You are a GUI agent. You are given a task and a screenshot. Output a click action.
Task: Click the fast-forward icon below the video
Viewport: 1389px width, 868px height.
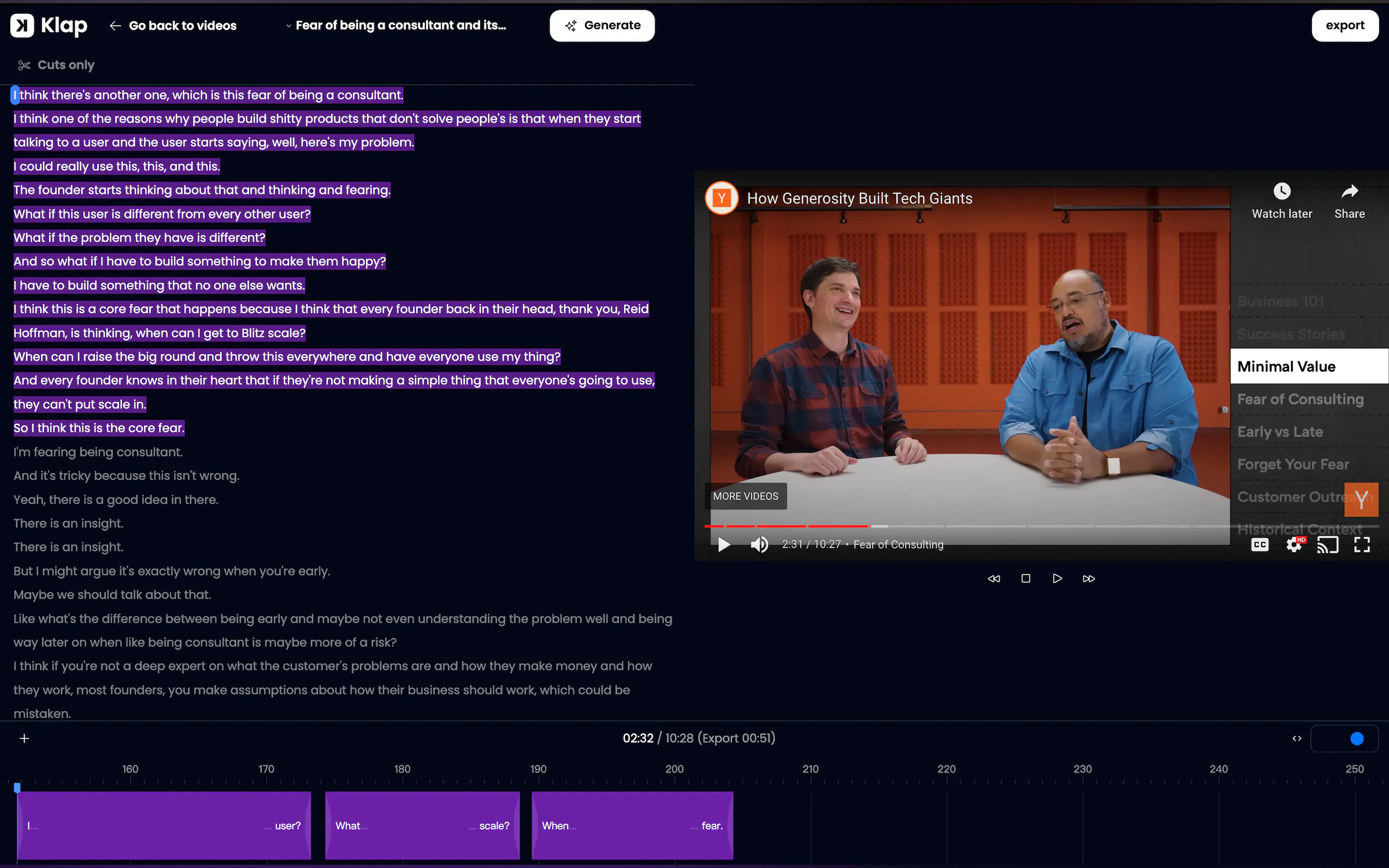pos(1089,579)
